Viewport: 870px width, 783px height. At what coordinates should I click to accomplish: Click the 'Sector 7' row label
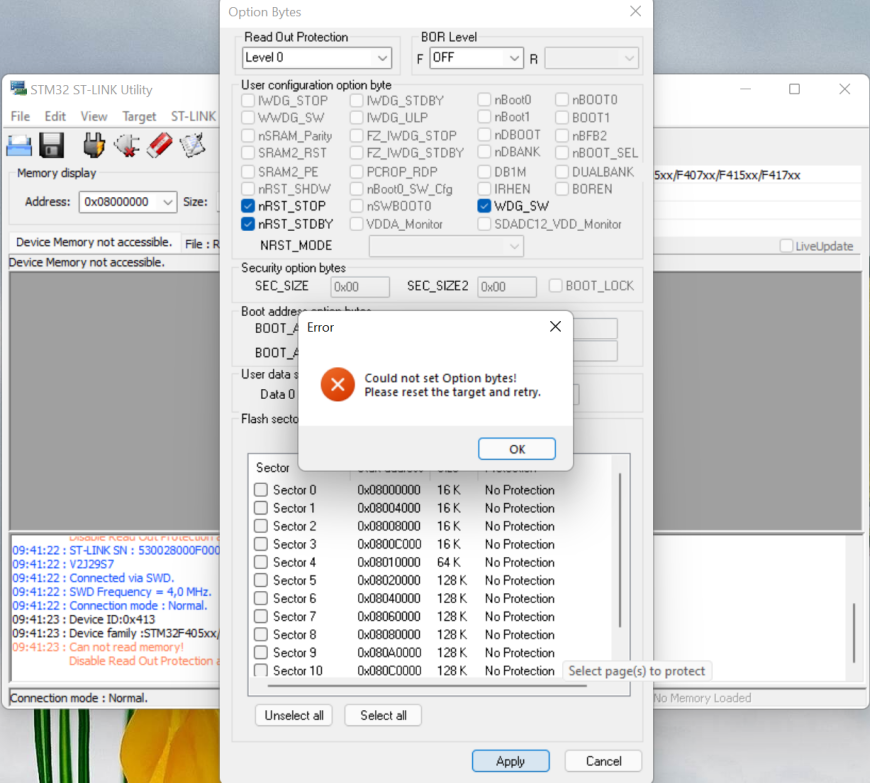pyautogui.click(x=294, y=617)
